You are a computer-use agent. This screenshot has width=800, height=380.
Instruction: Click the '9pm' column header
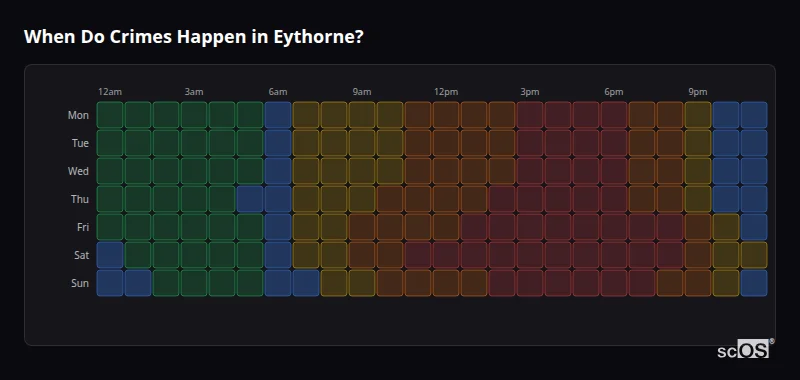(698, 92)
